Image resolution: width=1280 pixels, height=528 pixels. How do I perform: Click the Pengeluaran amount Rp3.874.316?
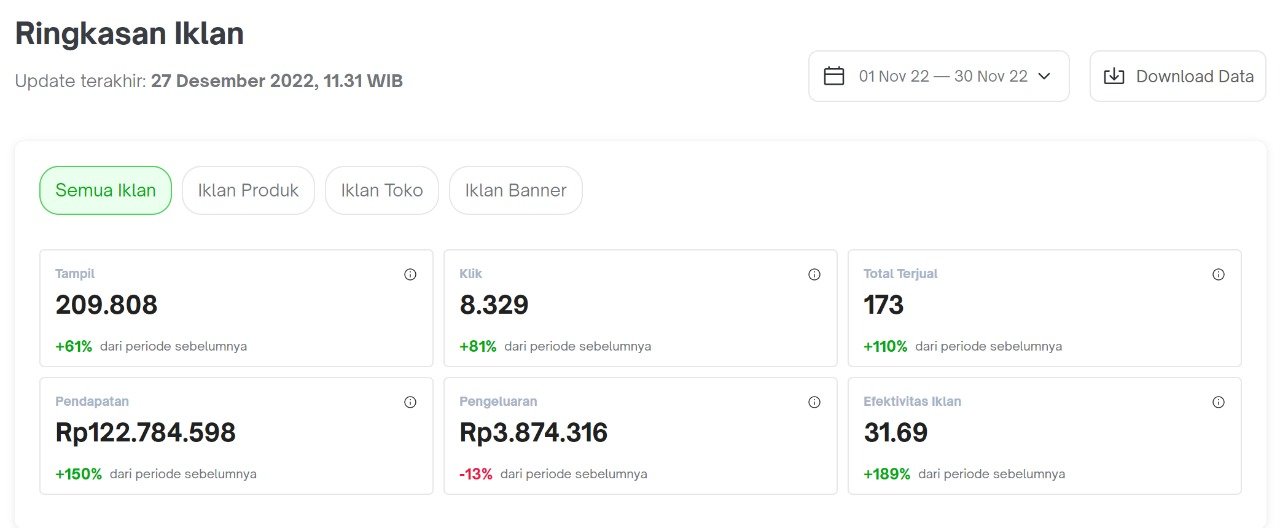coord(534,433)
